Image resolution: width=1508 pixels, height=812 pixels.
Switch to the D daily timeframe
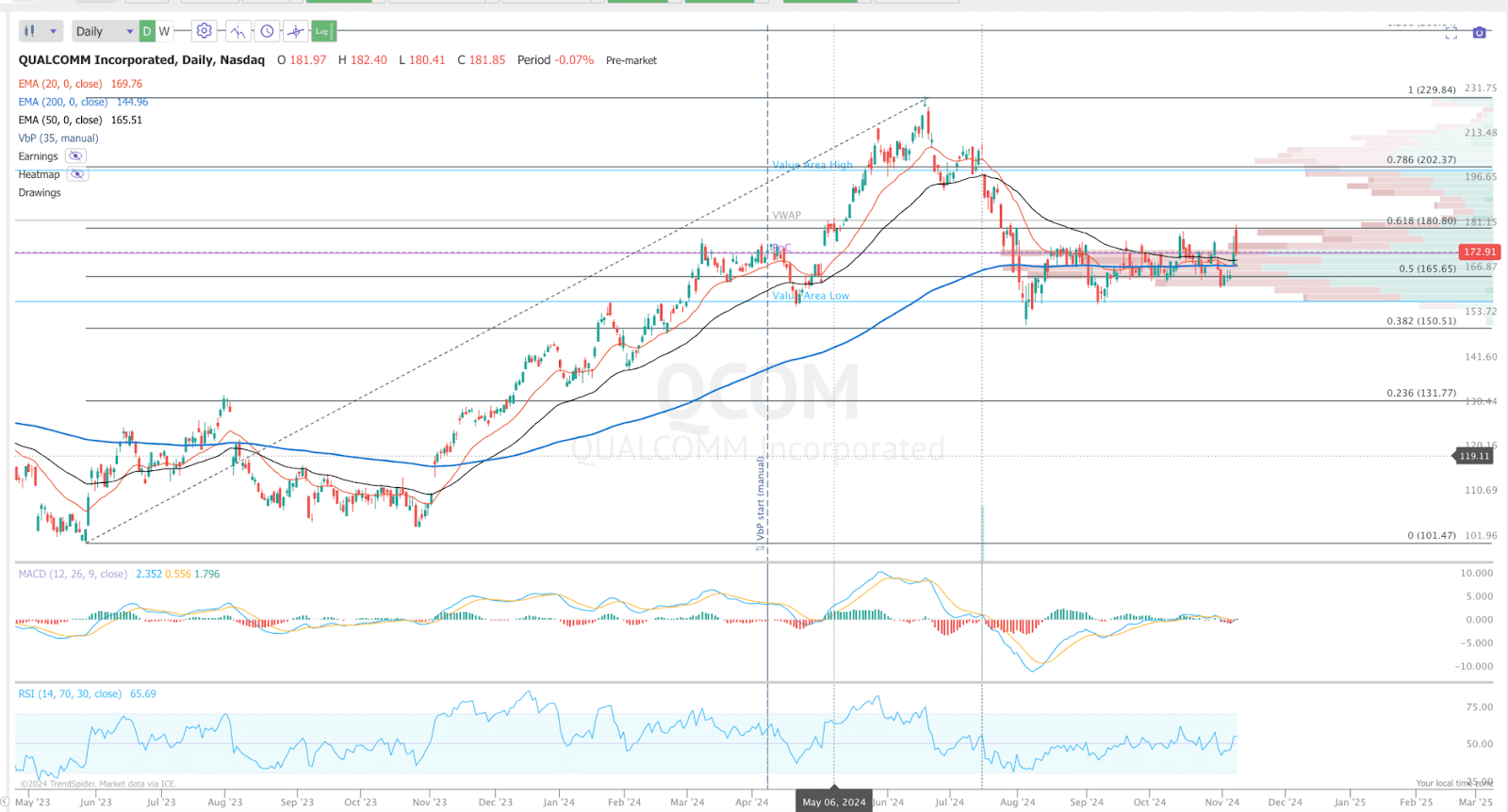click(147, 31)
